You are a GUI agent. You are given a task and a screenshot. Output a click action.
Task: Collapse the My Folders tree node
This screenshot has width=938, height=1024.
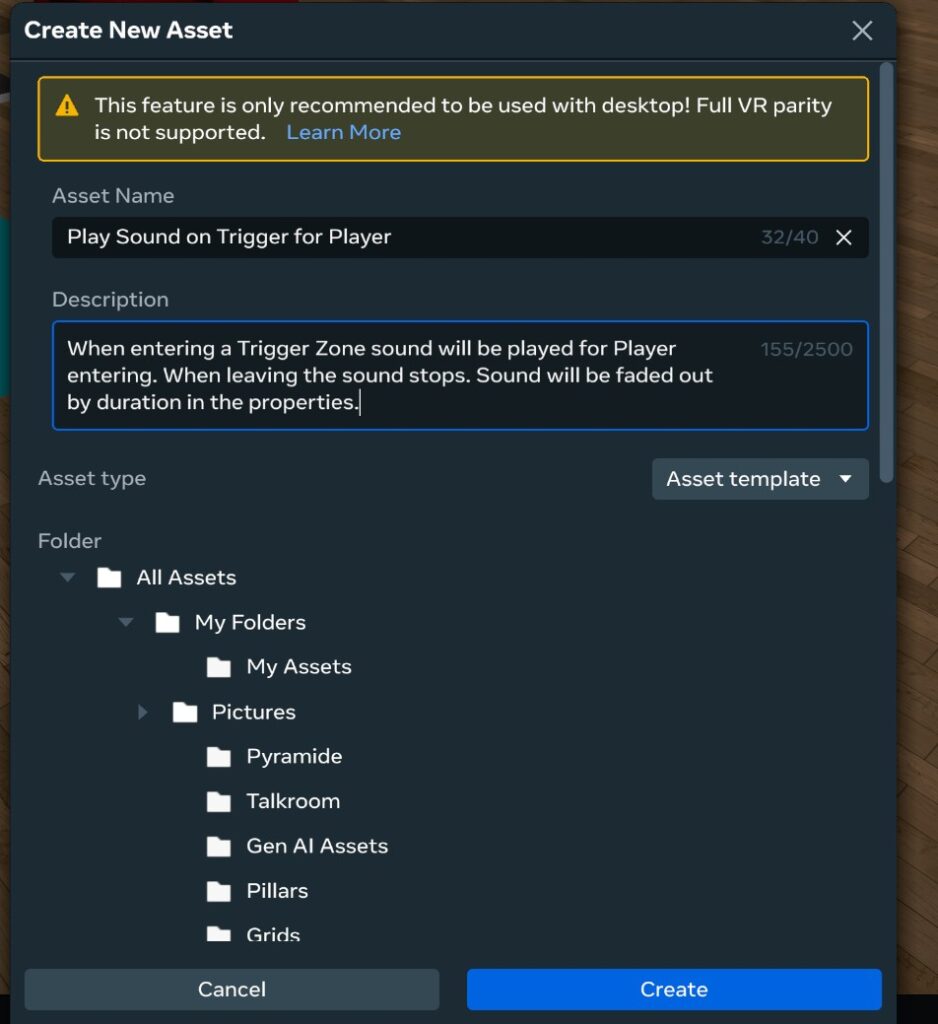tap(126, 622)
